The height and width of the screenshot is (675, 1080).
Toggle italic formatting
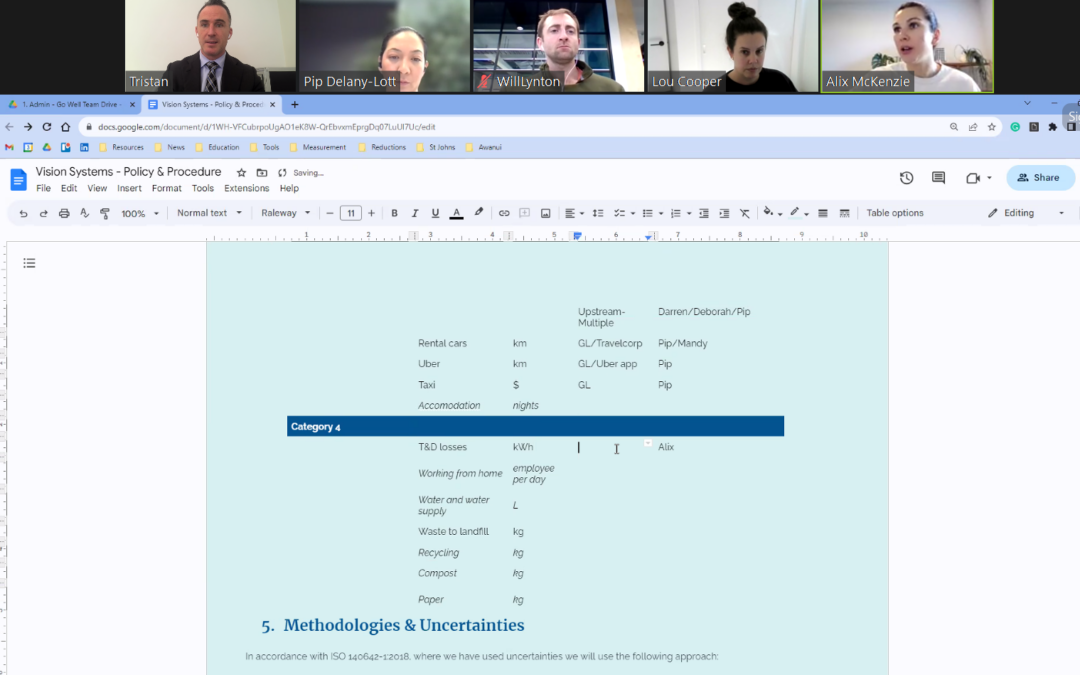415,213
